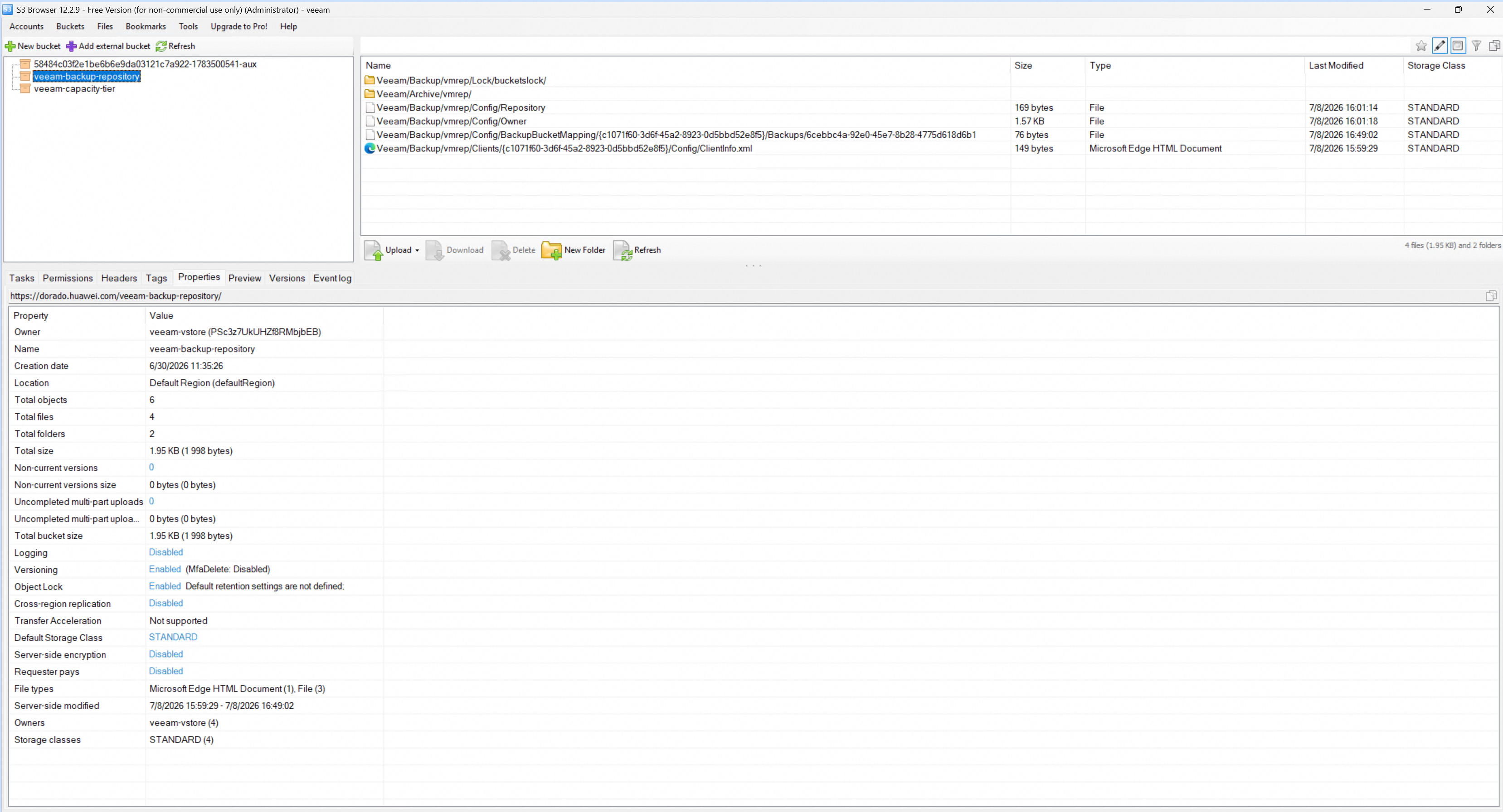Screen dimensions: 1503x812
Task: Open the Upload dropdown arrow
Action: pos(417,251)
